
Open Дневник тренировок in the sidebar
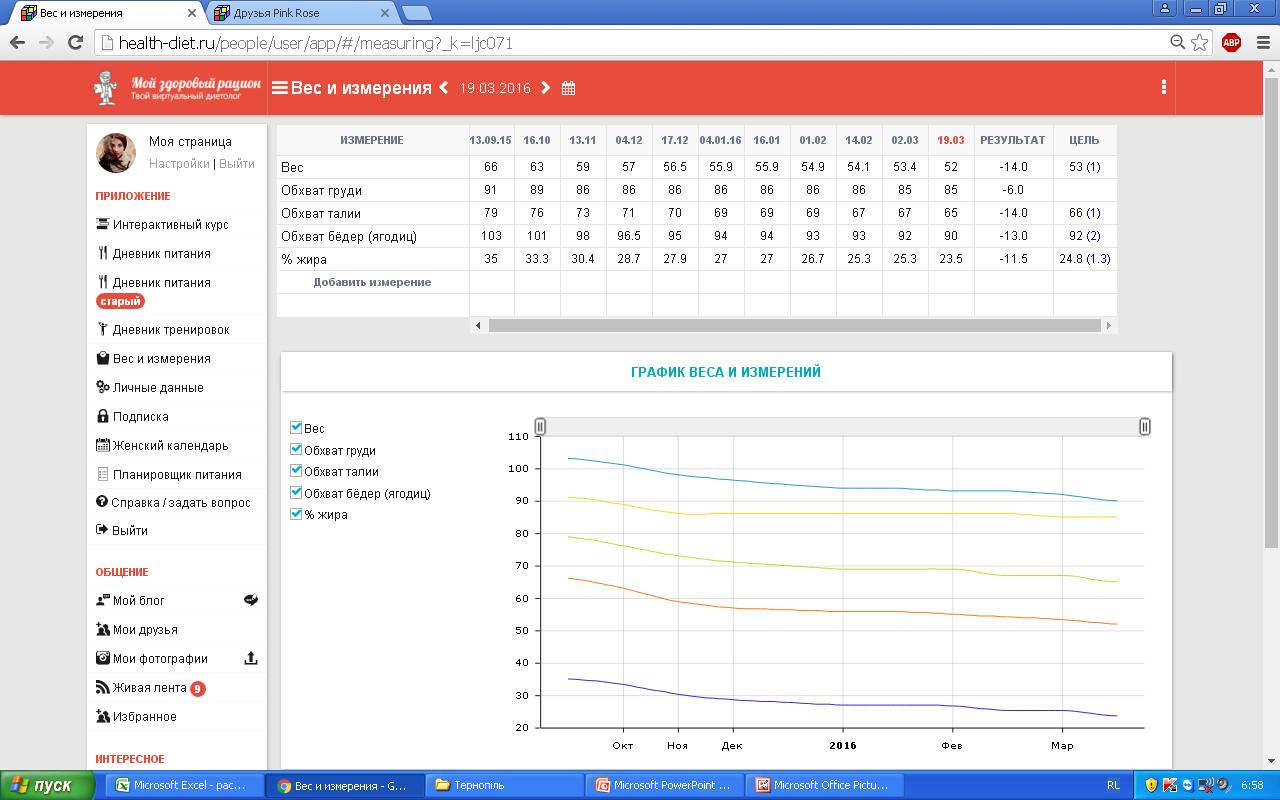tap(170, 330)
